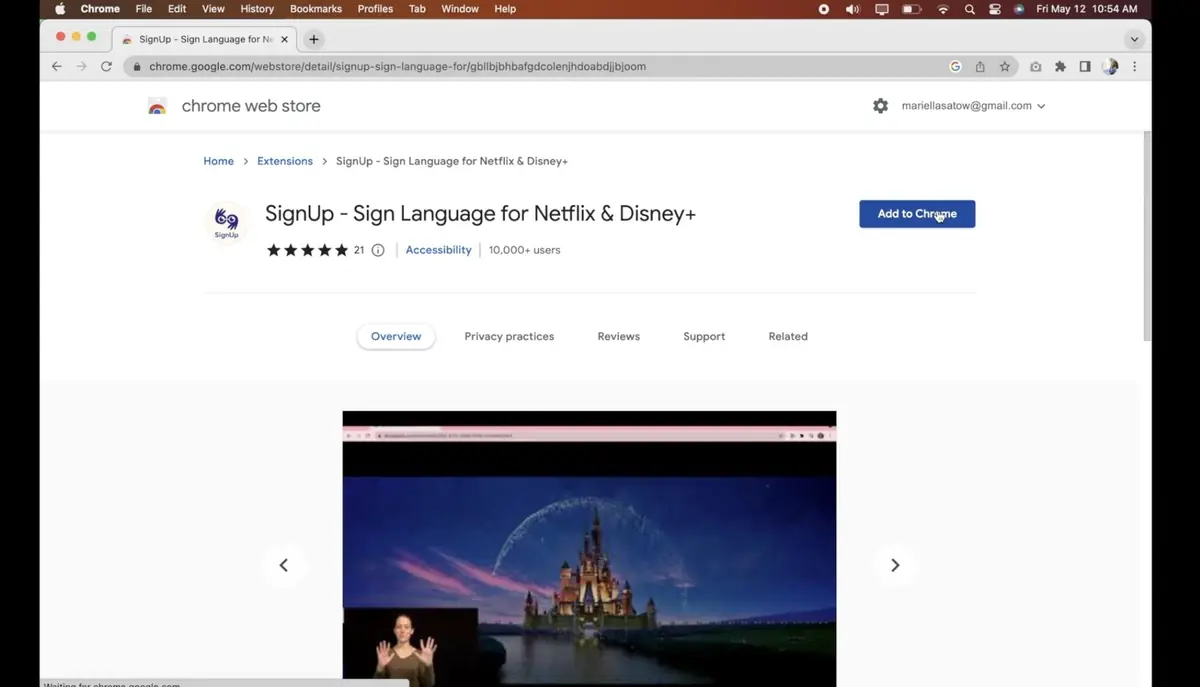Image resolution: width=1200 pixels, height=687 pixels.
Task: Go to the Support tab
Action: pyautogui.click(x=704, y=337)
